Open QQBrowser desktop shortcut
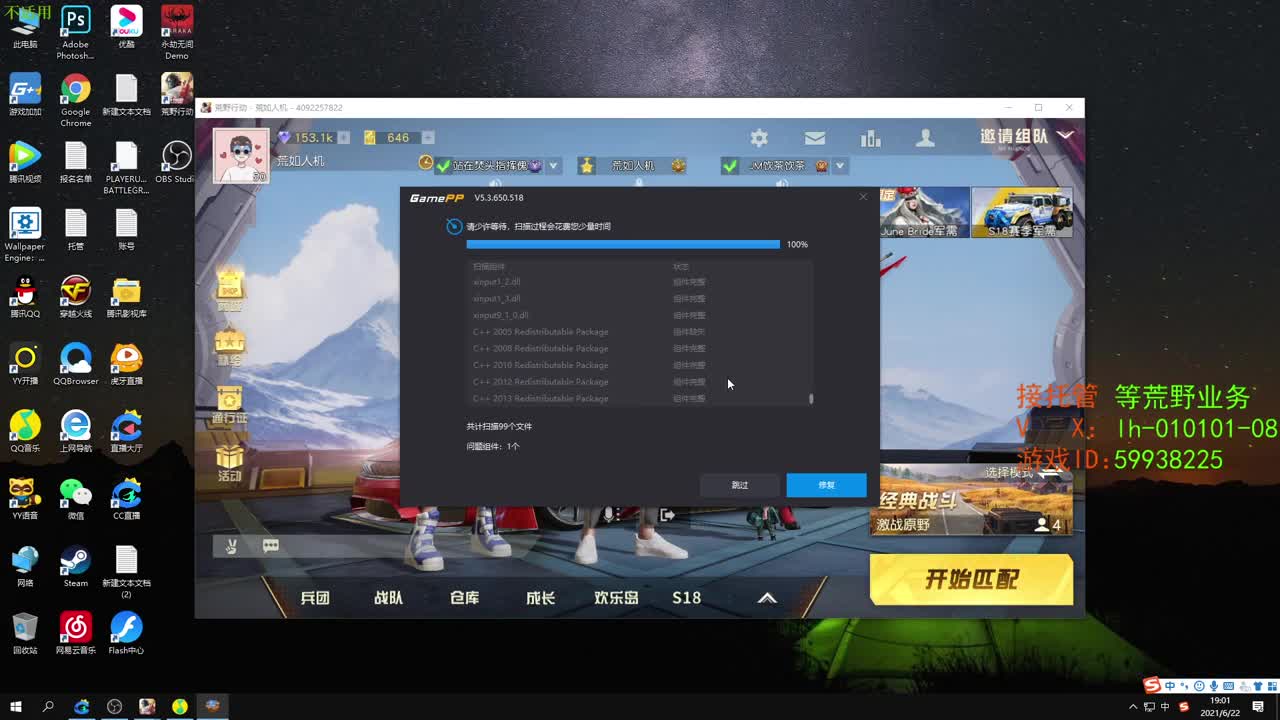1280x720 pixels. [x=75, y=364]
